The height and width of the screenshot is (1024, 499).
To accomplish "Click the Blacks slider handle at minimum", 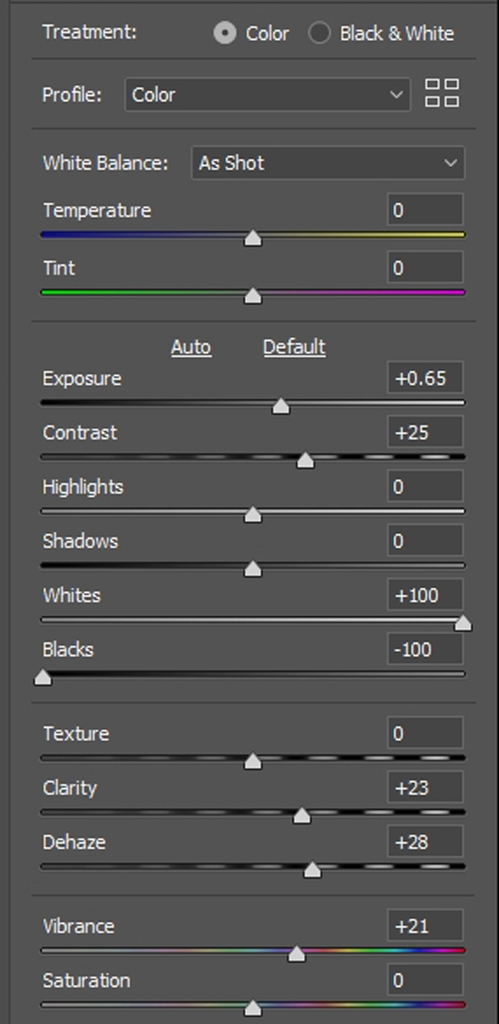I will click(x=42, y=677).
